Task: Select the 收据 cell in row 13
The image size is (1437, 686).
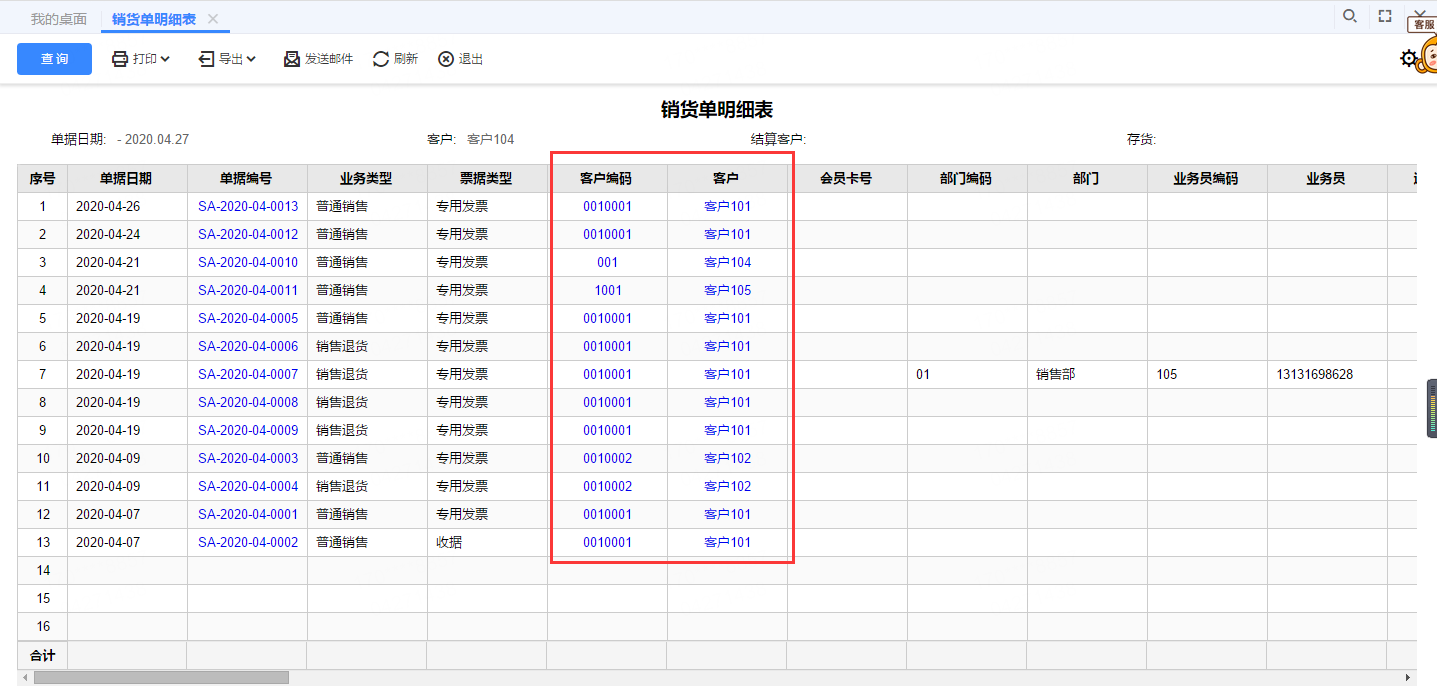Action: pos(487,543)
